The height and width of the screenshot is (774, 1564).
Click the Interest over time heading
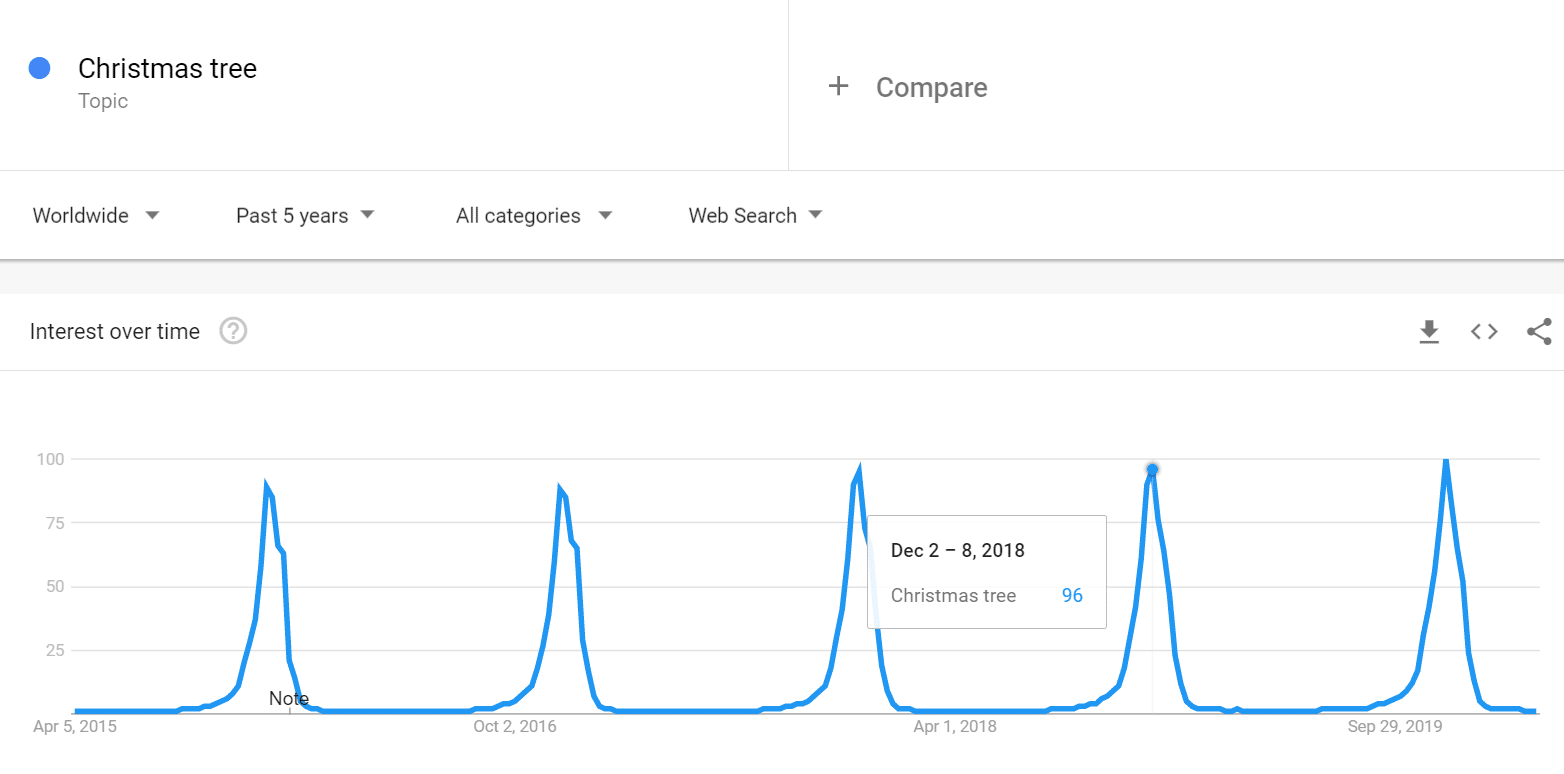pyautogui.click(x=115, y=331)
